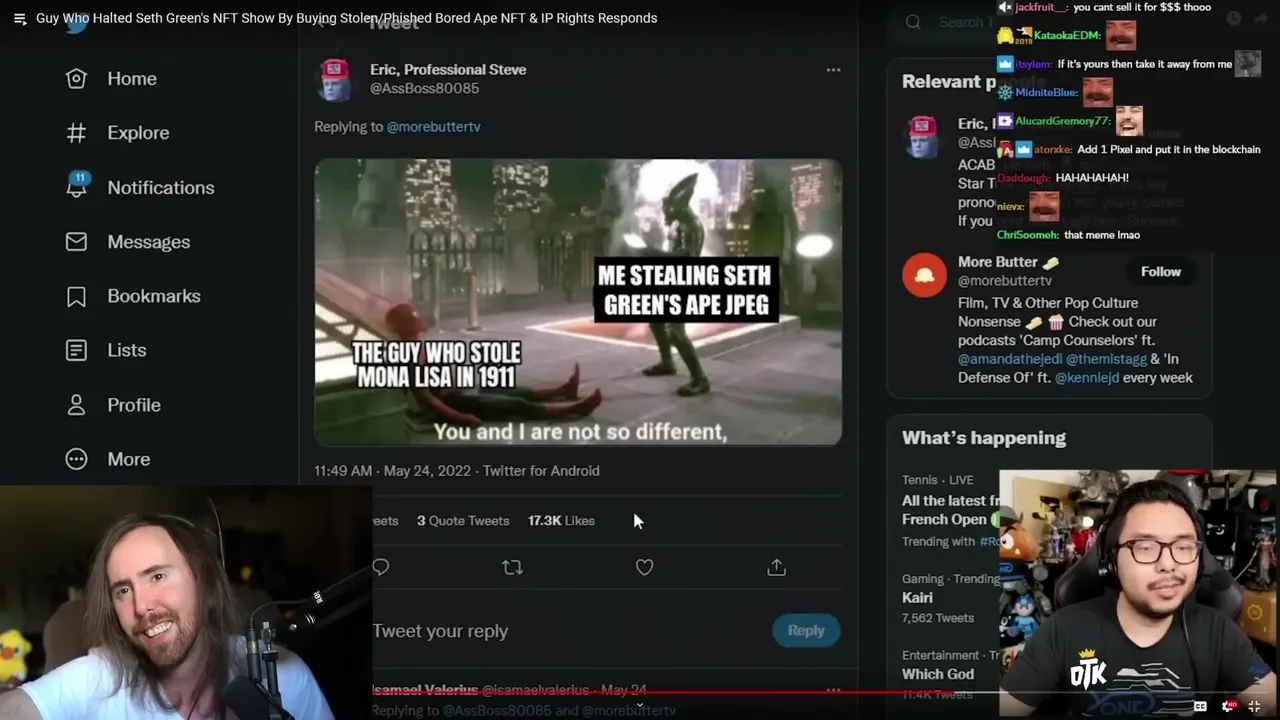The width and height of the screenshot is (1280, 720).
Task: Open the French Open Tennis LIVE trend
Action: point(950,510)
